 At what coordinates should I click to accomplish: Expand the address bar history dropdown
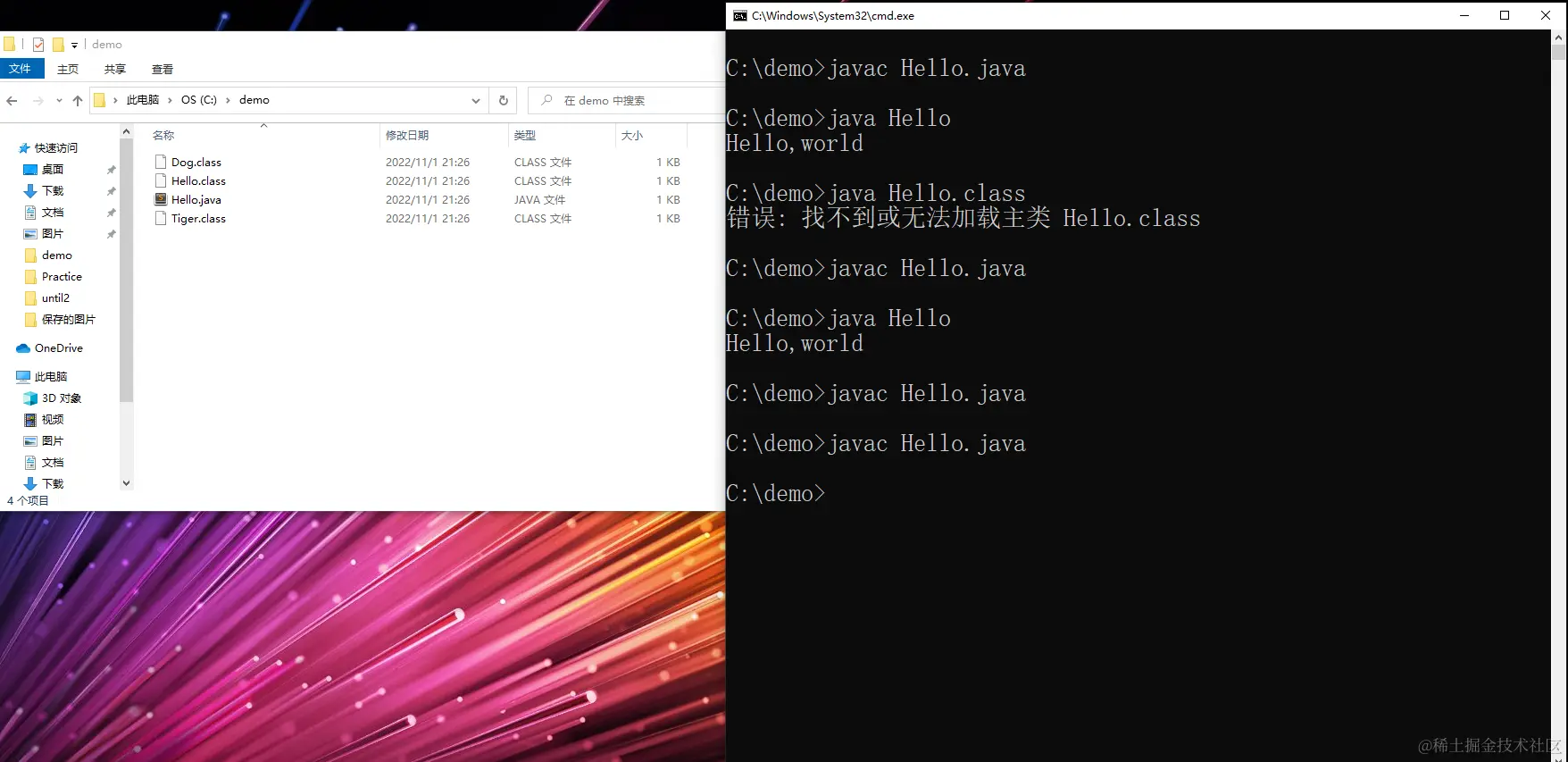[476, 100]
